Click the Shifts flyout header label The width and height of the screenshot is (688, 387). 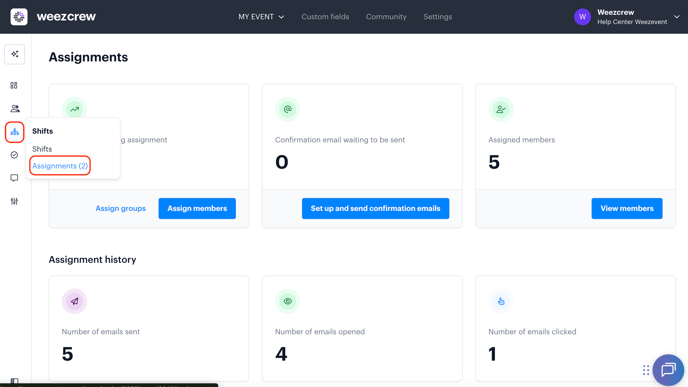coord(43,131)
